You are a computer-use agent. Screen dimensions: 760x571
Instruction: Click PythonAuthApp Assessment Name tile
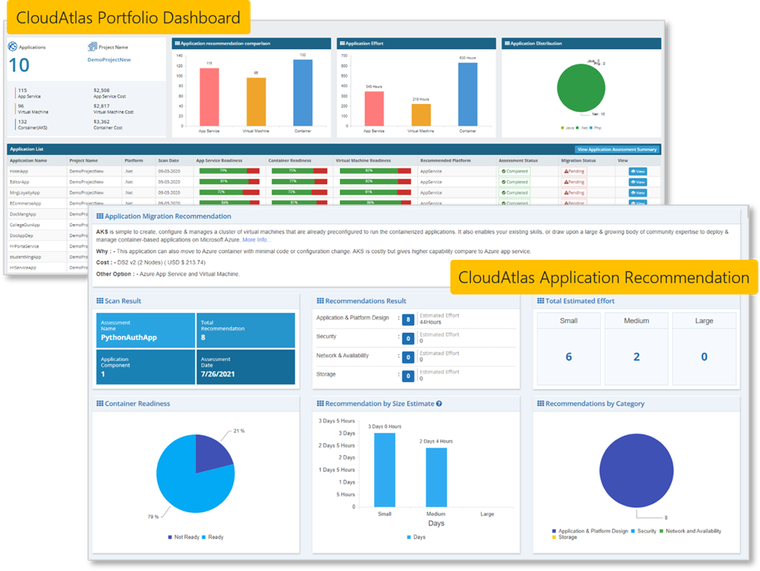(145, 330)
